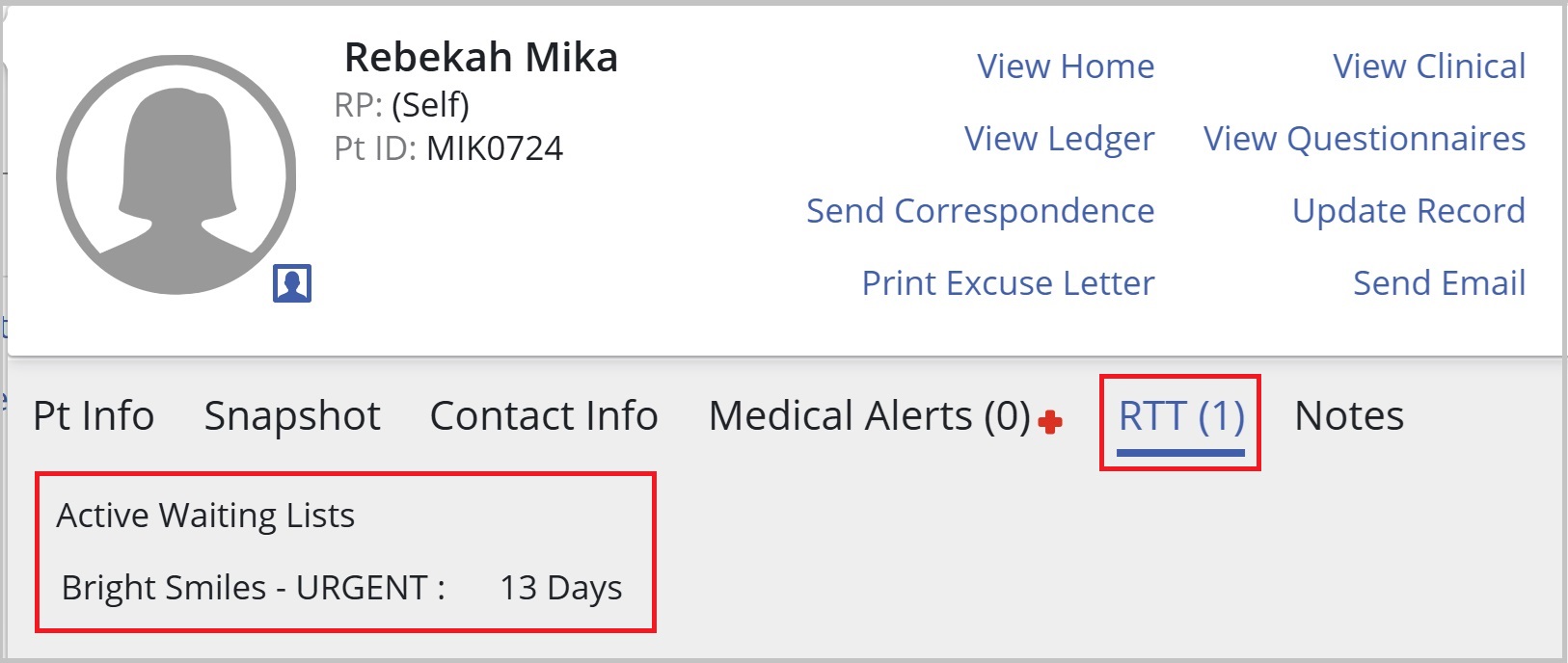
Task: Click the patient photo card icon
Action: tap(292, 283)
